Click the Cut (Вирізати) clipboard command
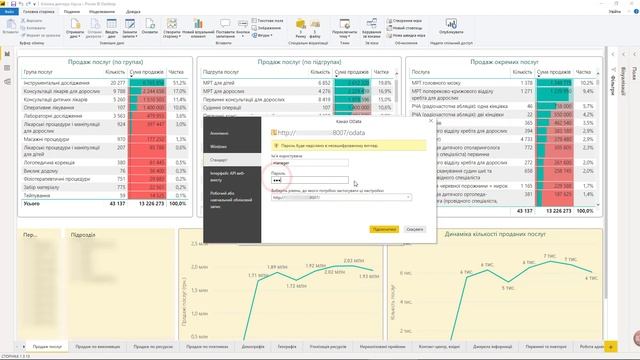The width and height of the screenshot is (640, 360). pos(31,20)
